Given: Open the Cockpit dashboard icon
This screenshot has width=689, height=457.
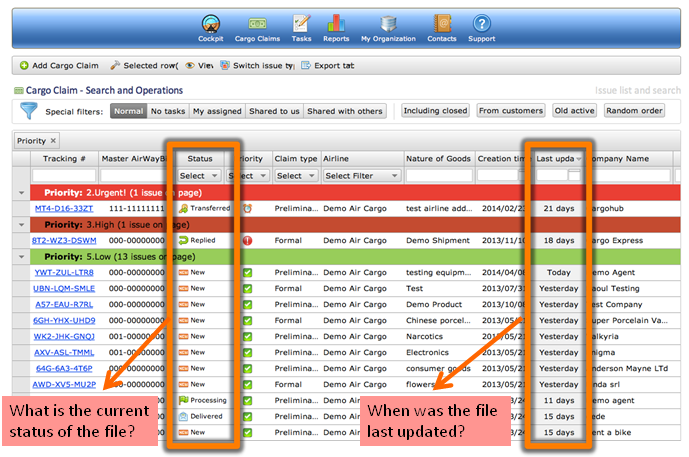Looking at the screenshot, I should tap(210, 23).
